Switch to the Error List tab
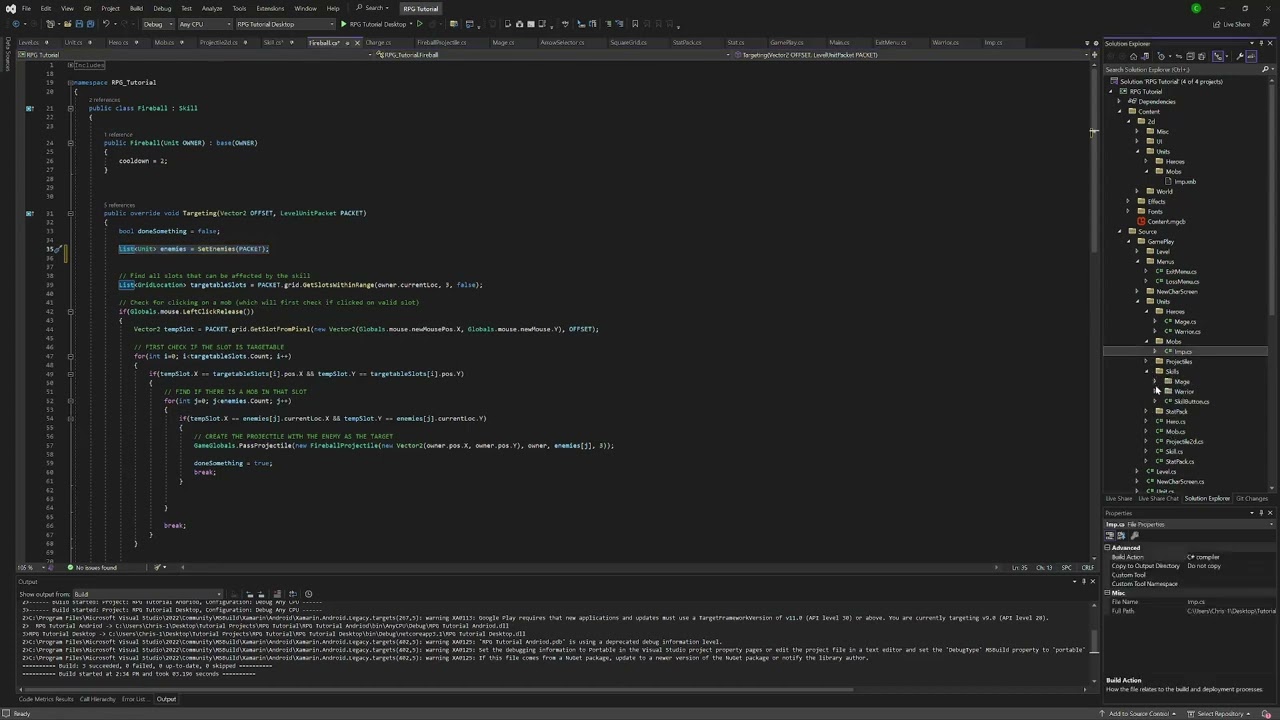 click(133, 699)
